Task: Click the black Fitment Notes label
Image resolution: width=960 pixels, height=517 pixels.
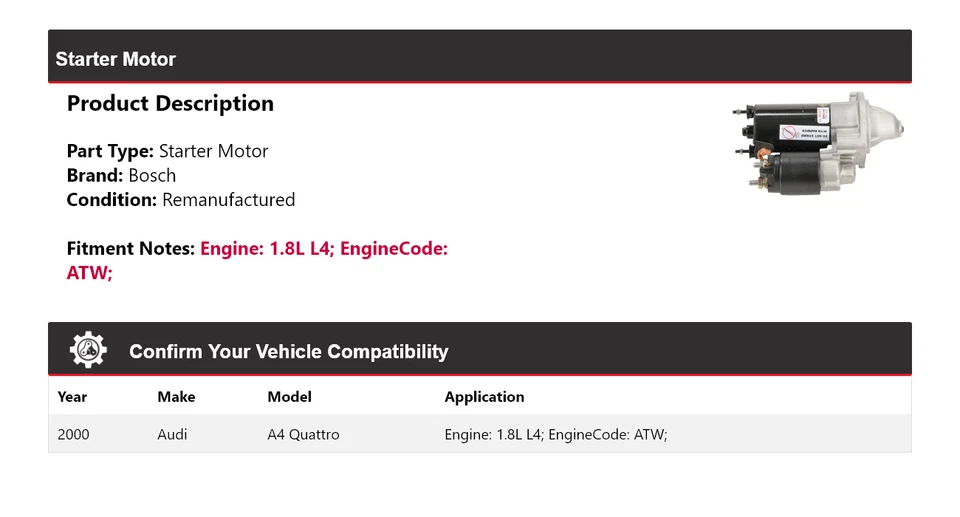Action: click(130, 249)
